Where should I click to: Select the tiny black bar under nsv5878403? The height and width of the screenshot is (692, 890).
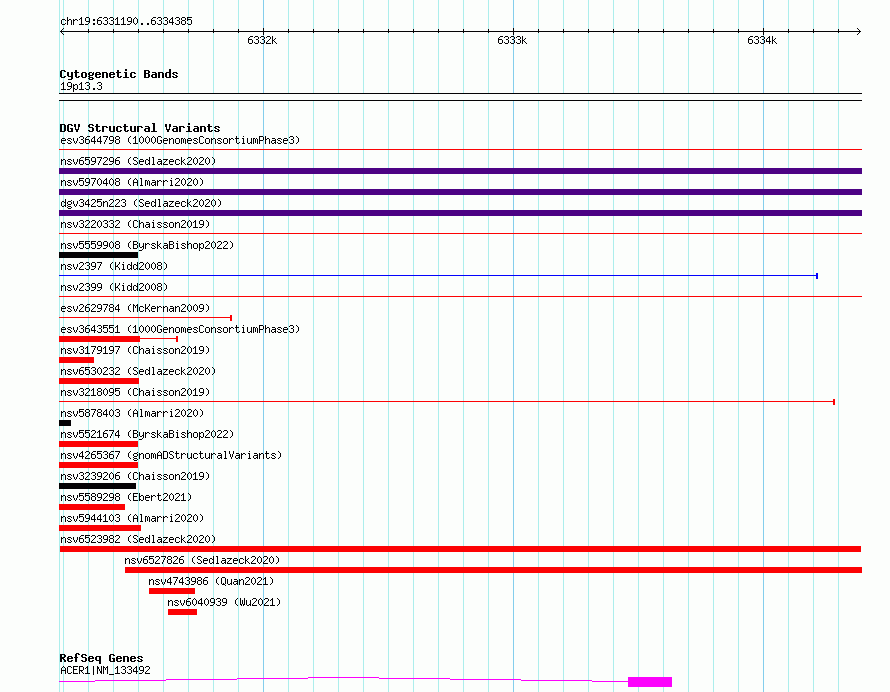tap(65, 423)
